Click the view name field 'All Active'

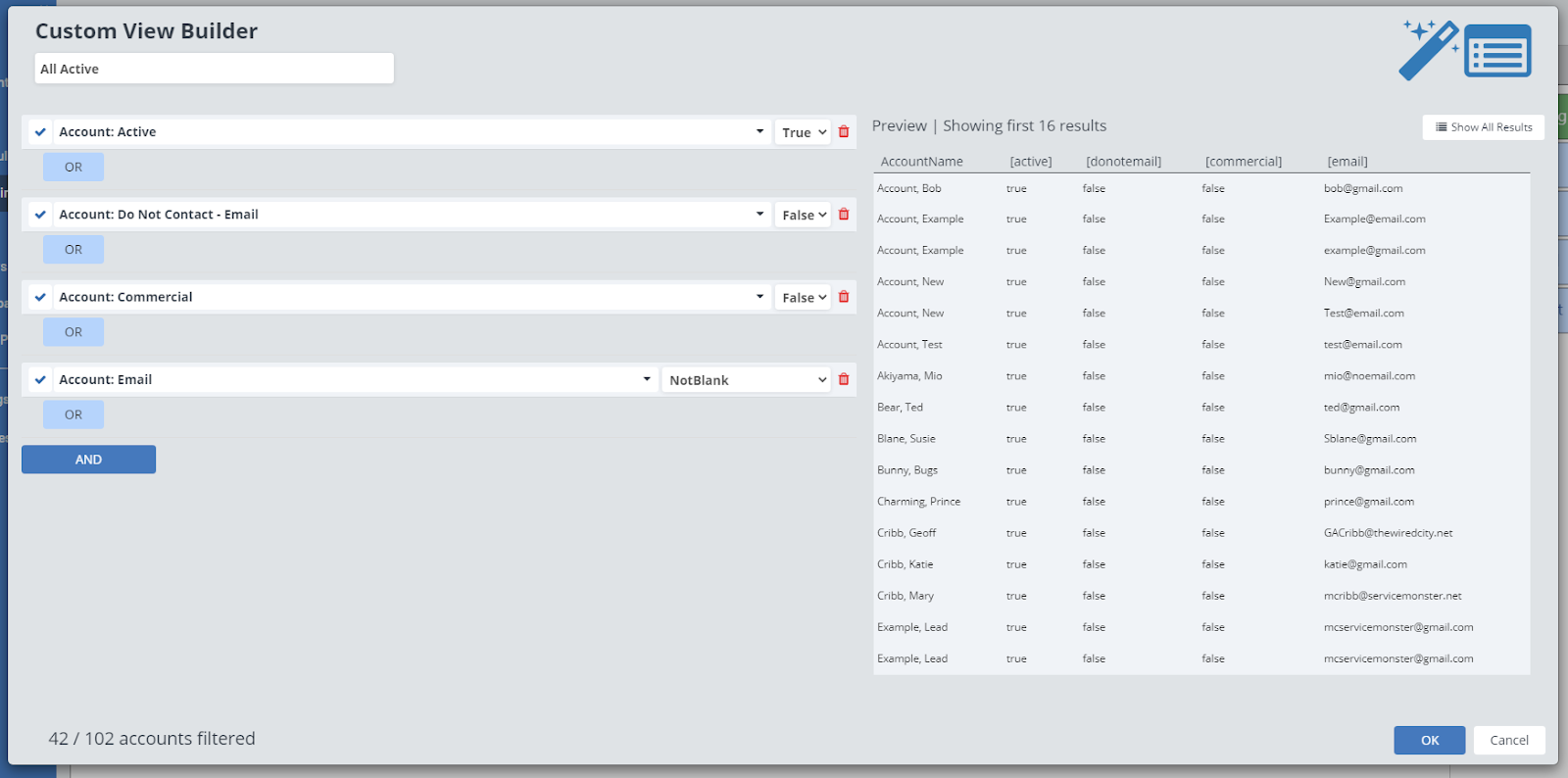(214, 69)
